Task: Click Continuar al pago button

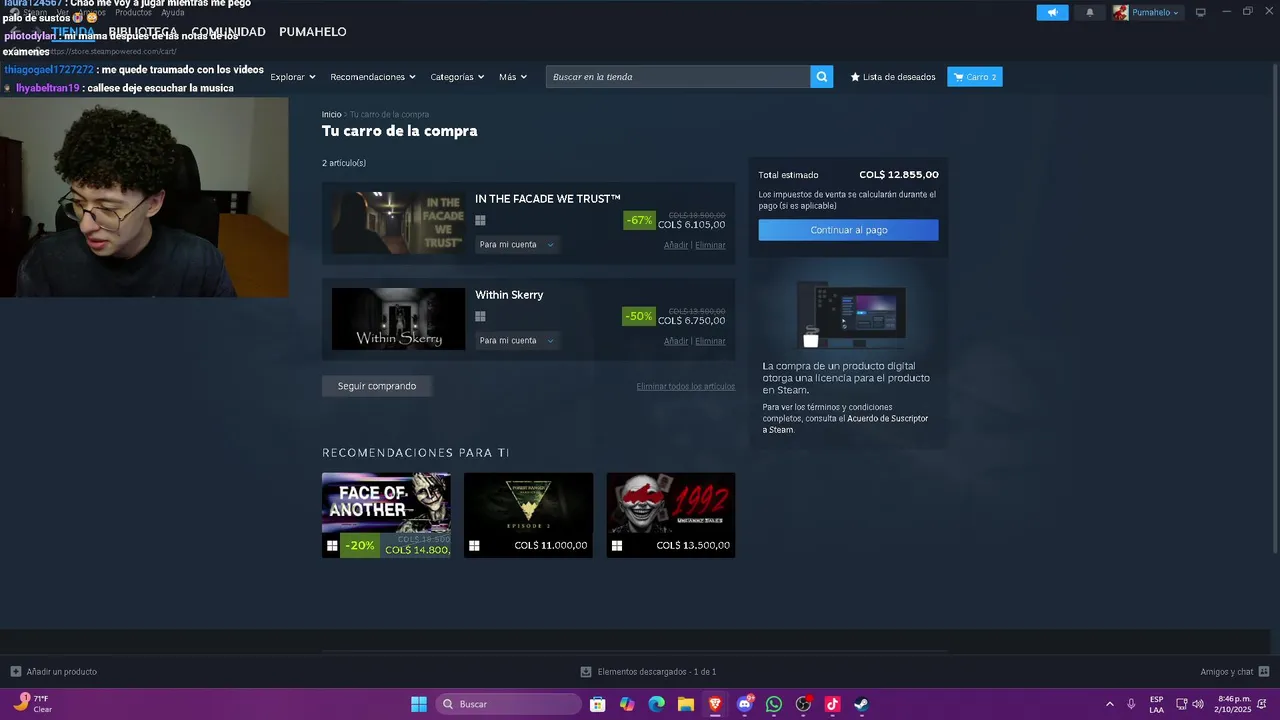Action: (x=848, y=230)
